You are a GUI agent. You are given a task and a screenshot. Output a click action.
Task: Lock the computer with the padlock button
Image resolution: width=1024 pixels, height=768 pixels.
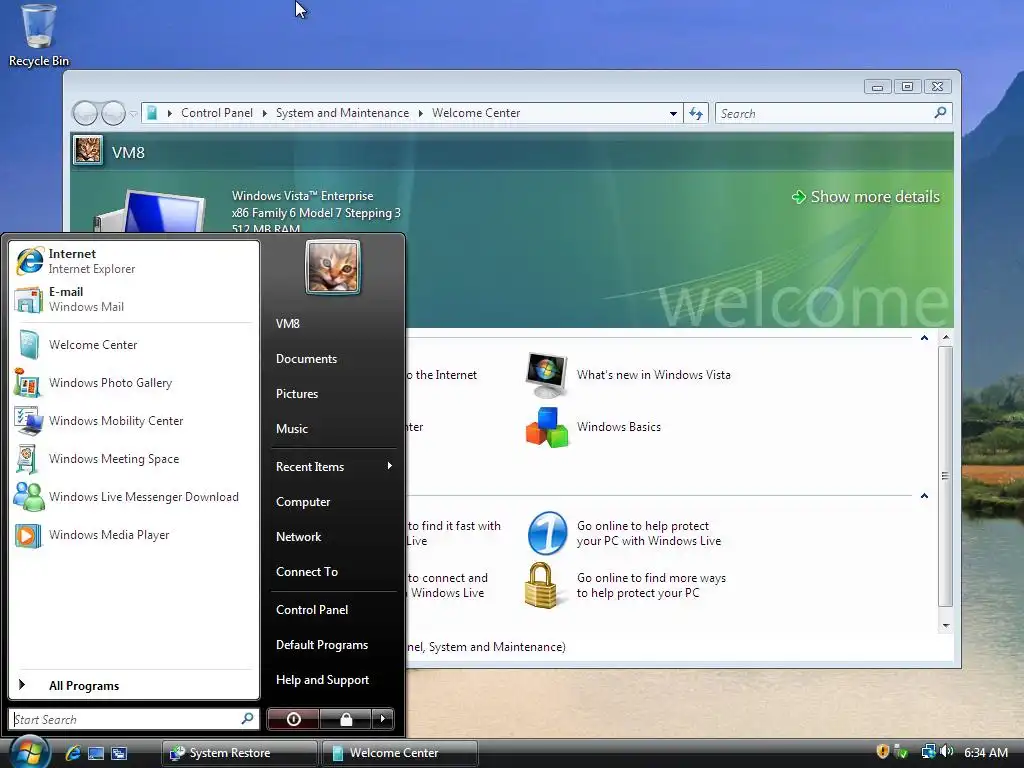(x=345, y=719)
